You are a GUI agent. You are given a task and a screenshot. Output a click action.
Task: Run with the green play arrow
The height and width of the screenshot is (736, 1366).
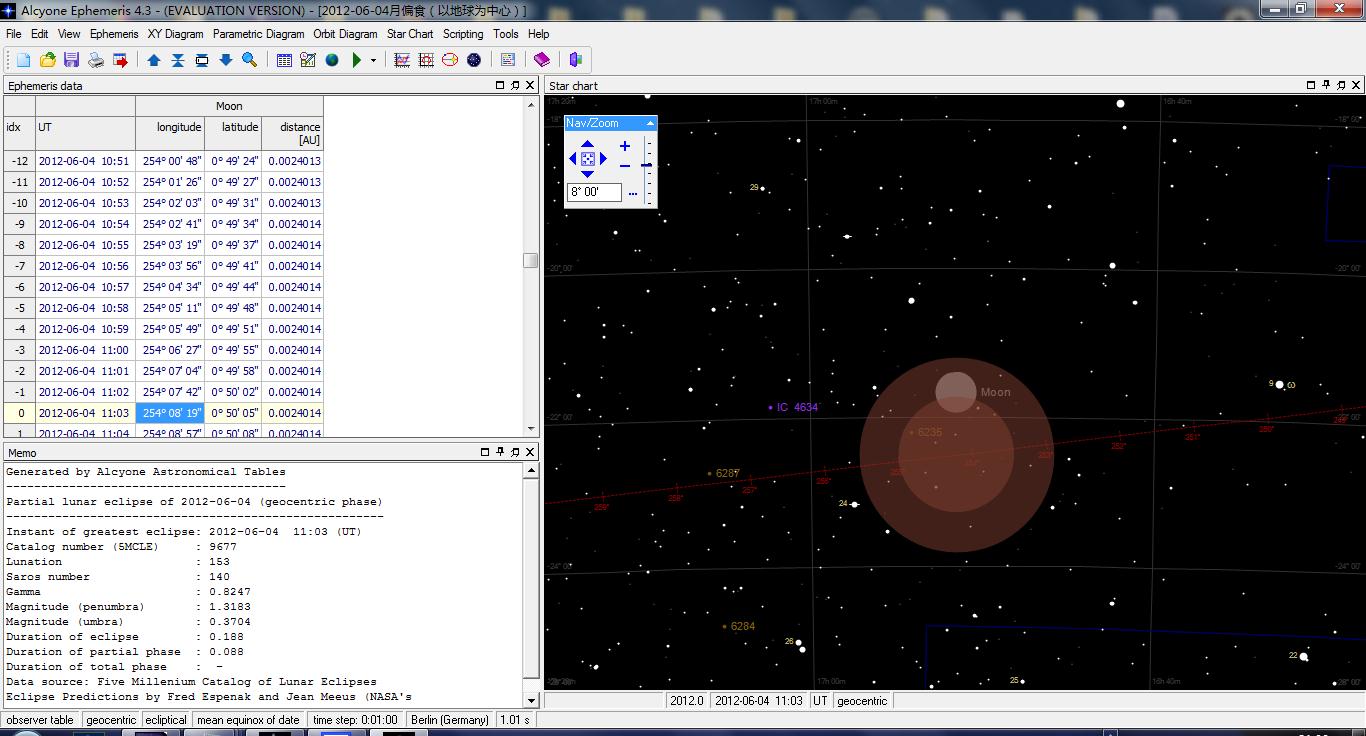coord(357,60)
